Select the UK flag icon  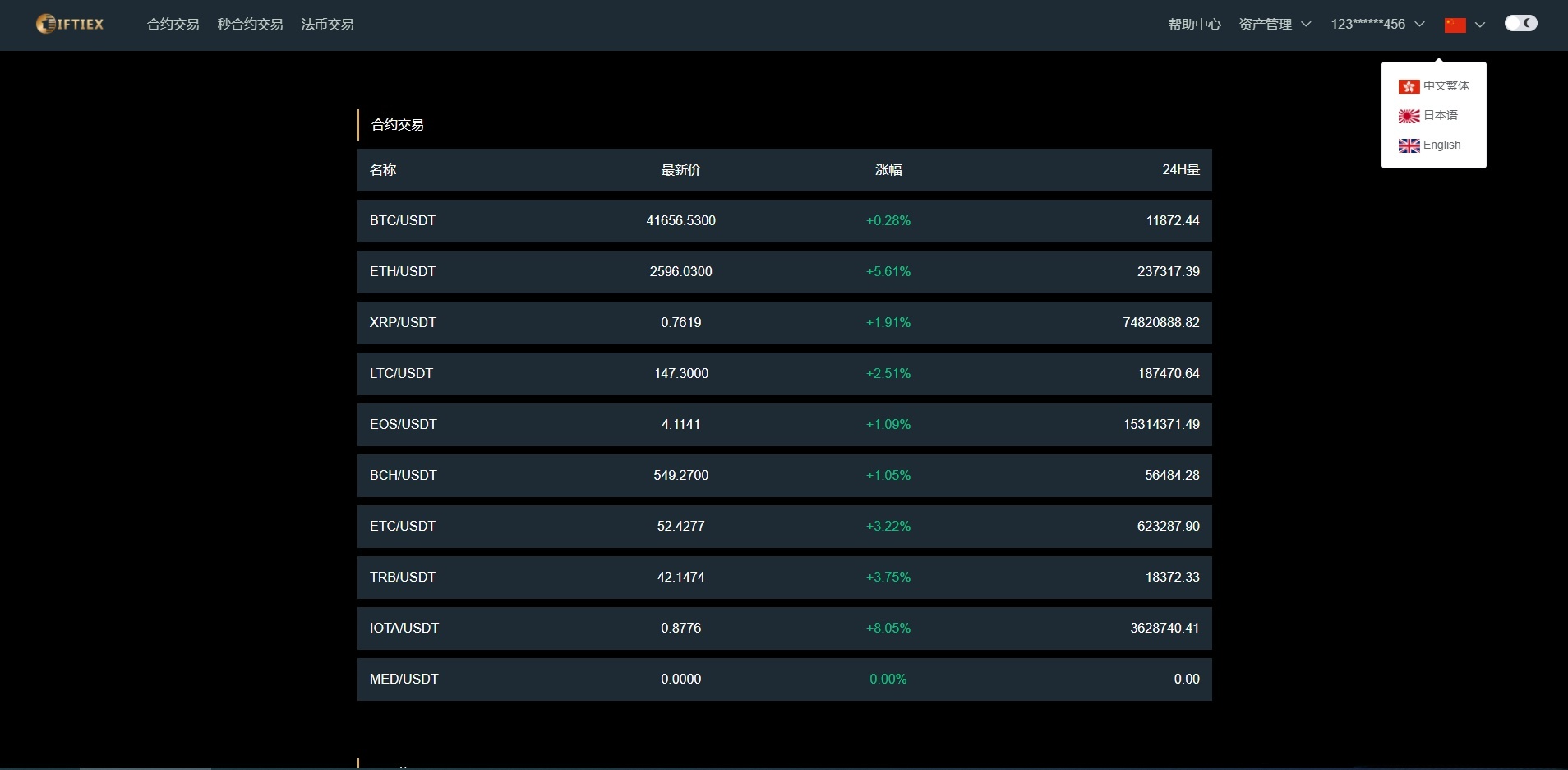pyautogui.click(x=1409, y=145)
